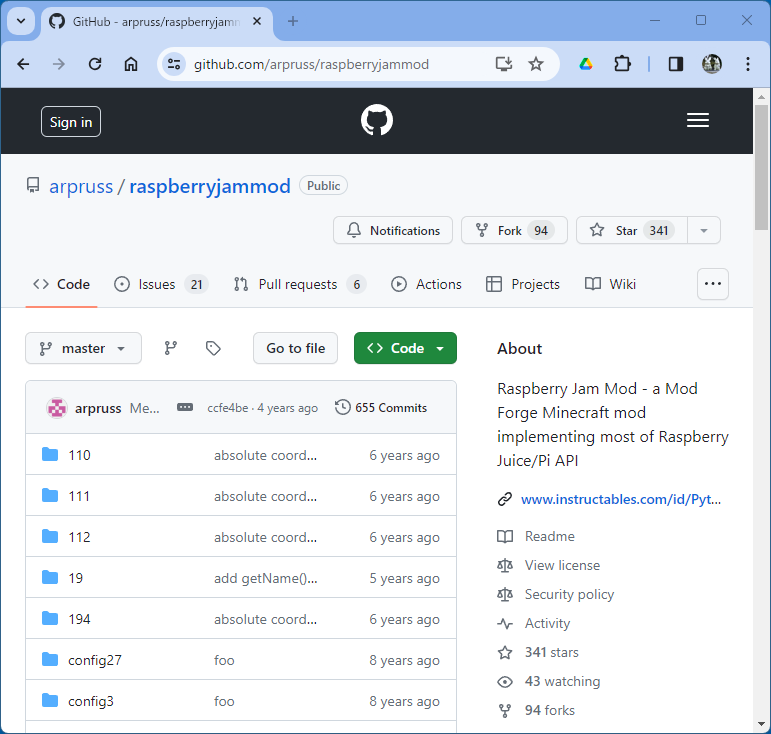Click the browser reload button
This screenshot has width=771, height=734.
pos(95,64)
